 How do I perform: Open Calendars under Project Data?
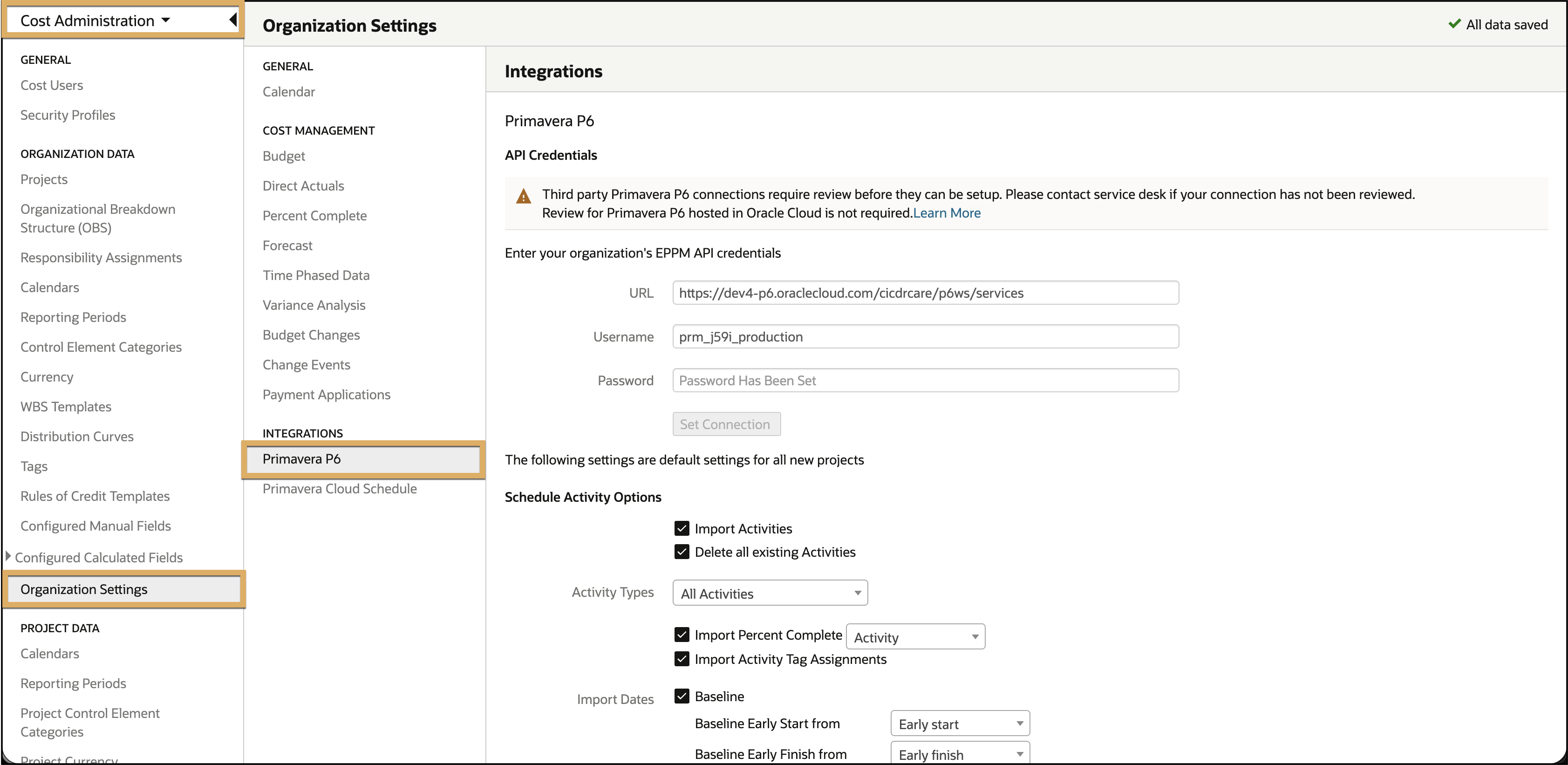[50, 654]
